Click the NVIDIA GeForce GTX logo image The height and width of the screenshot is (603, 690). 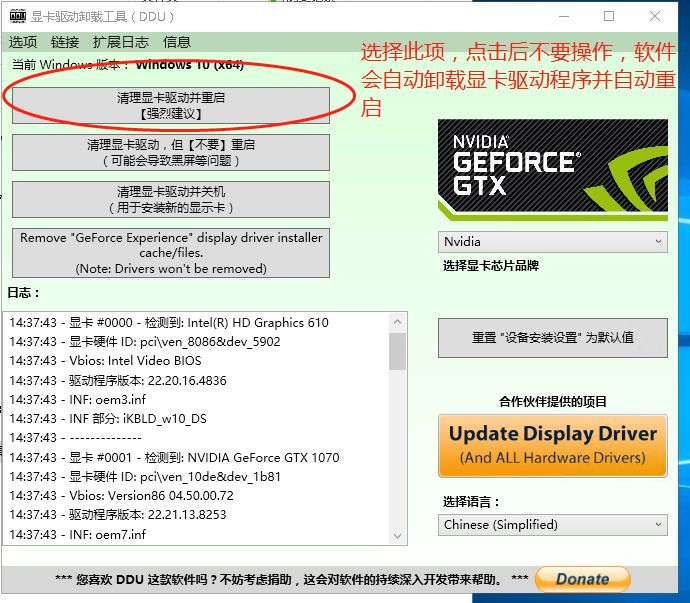click(x=553, y=170)
